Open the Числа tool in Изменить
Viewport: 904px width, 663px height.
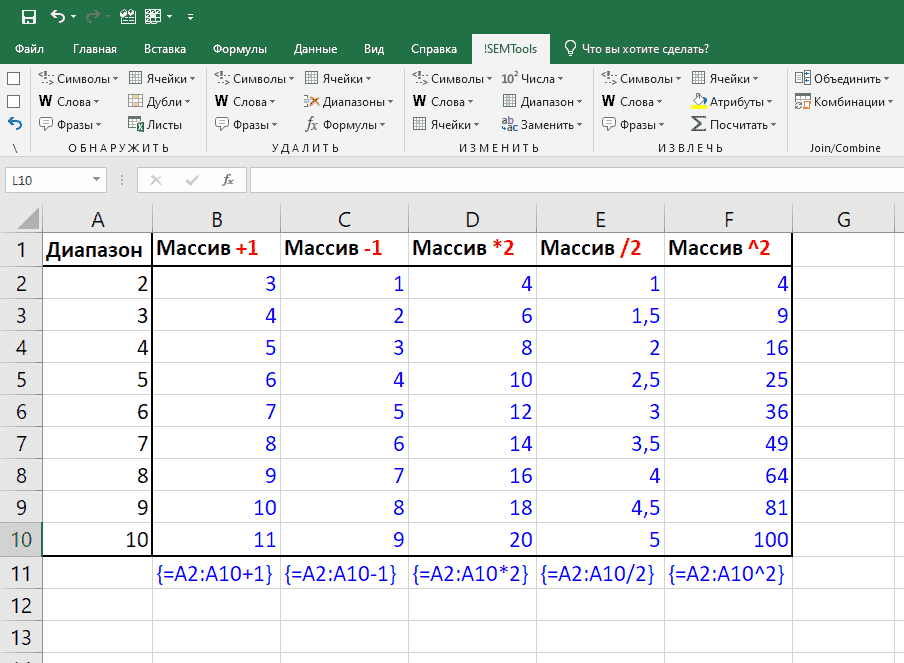(x=531, y=78)
